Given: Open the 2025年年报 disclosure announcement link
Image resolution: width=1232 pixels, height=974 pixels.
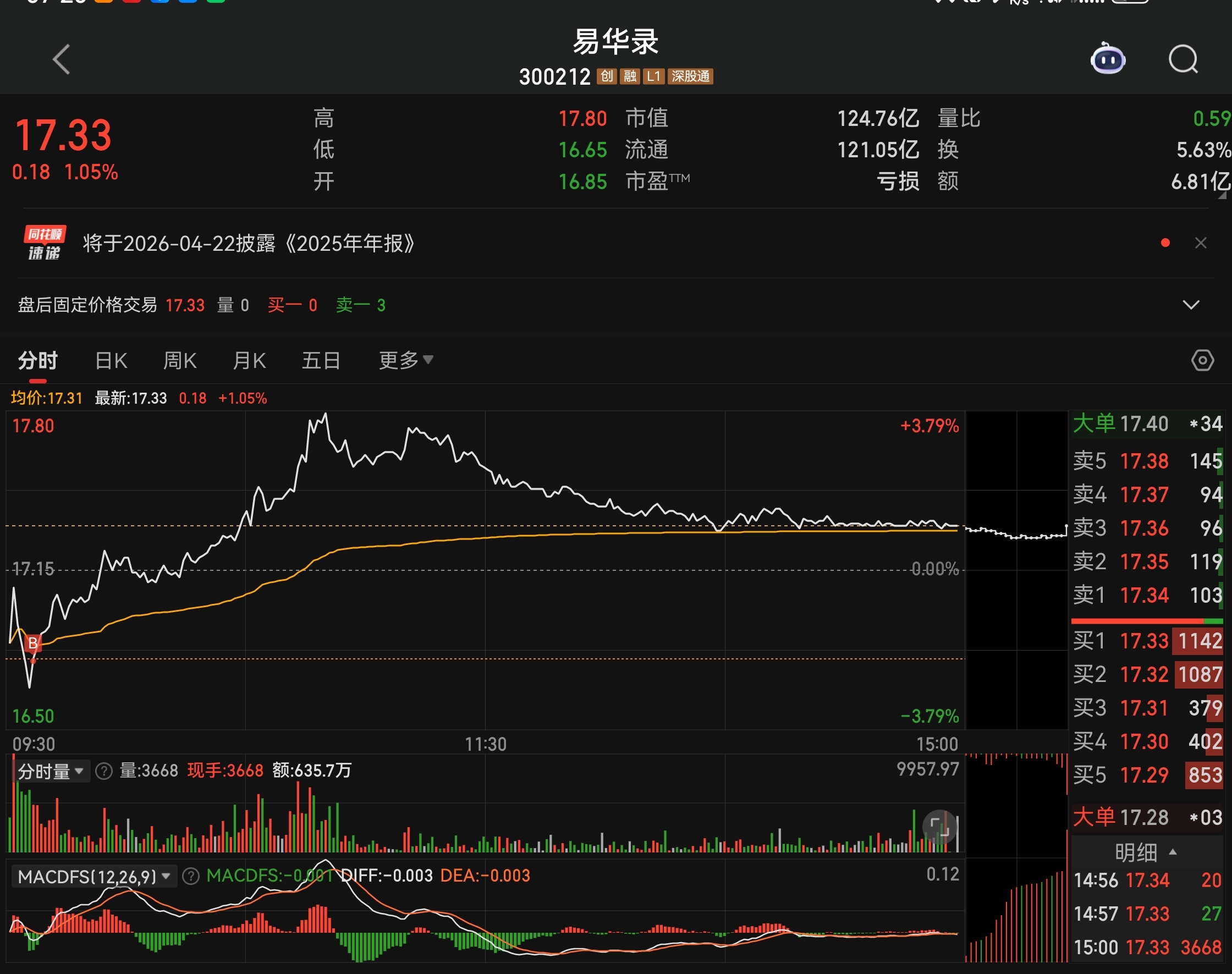Looking at the screenshot, I should (x=249, y=244).
